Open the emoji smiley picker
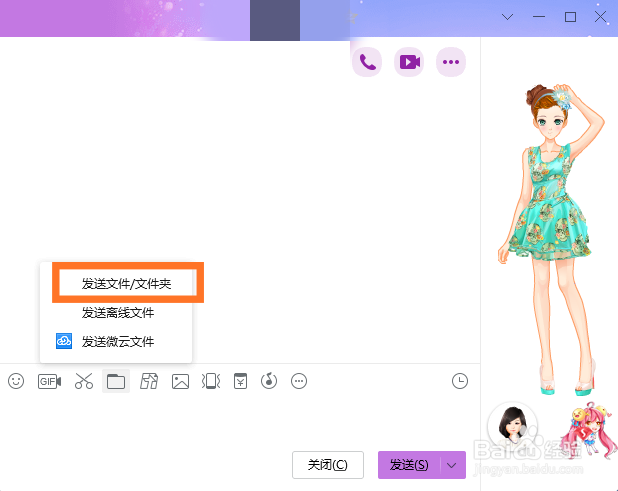618x491 pixels. click(x=16, y=381)
